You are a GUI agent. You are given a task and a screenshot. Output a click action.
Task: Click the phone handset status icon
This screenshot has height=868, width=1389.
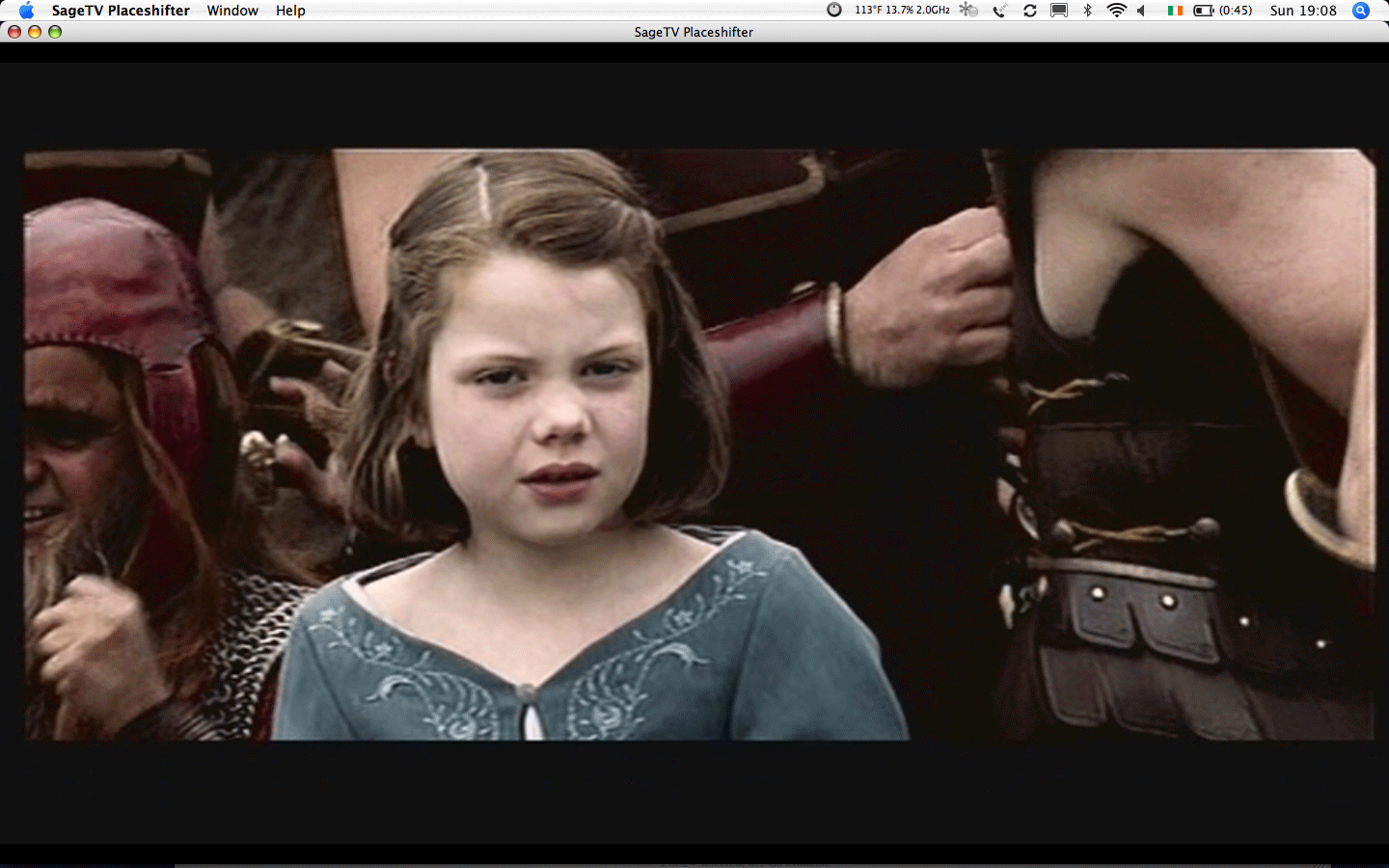pos(1000,11)
